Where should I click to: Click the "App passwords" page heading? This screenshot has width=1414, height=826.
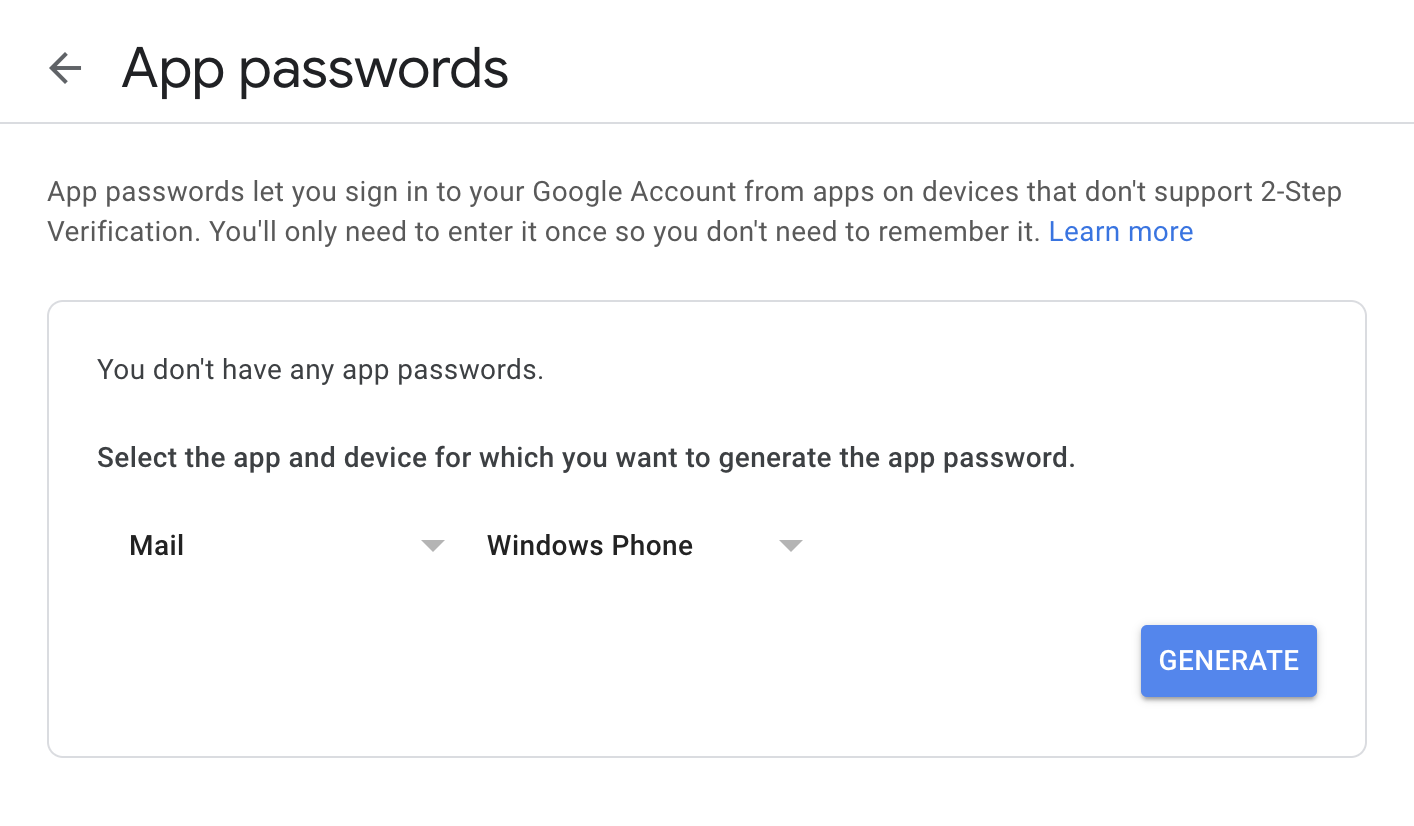315,69
